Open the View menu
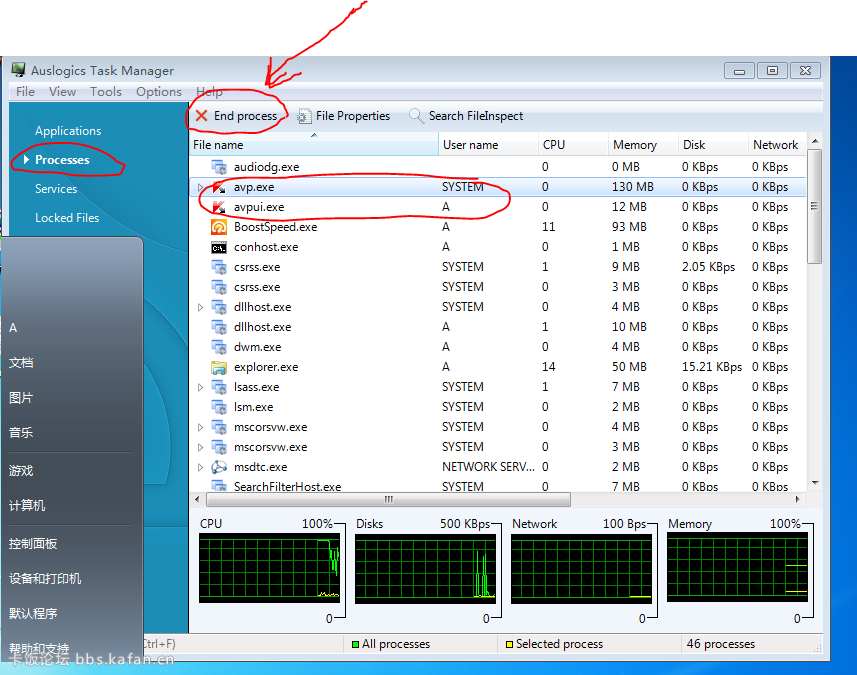 tap(62, 91)
